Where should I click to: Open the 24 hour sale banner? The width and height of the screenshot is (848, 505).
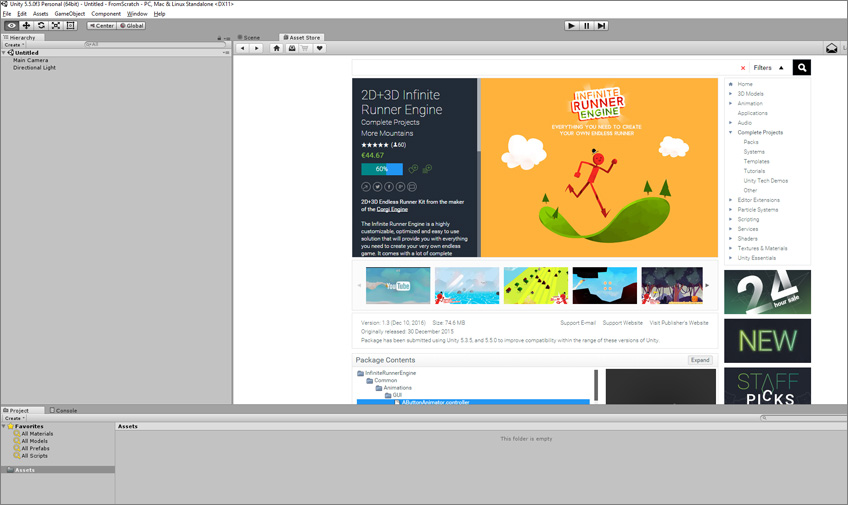767,292
